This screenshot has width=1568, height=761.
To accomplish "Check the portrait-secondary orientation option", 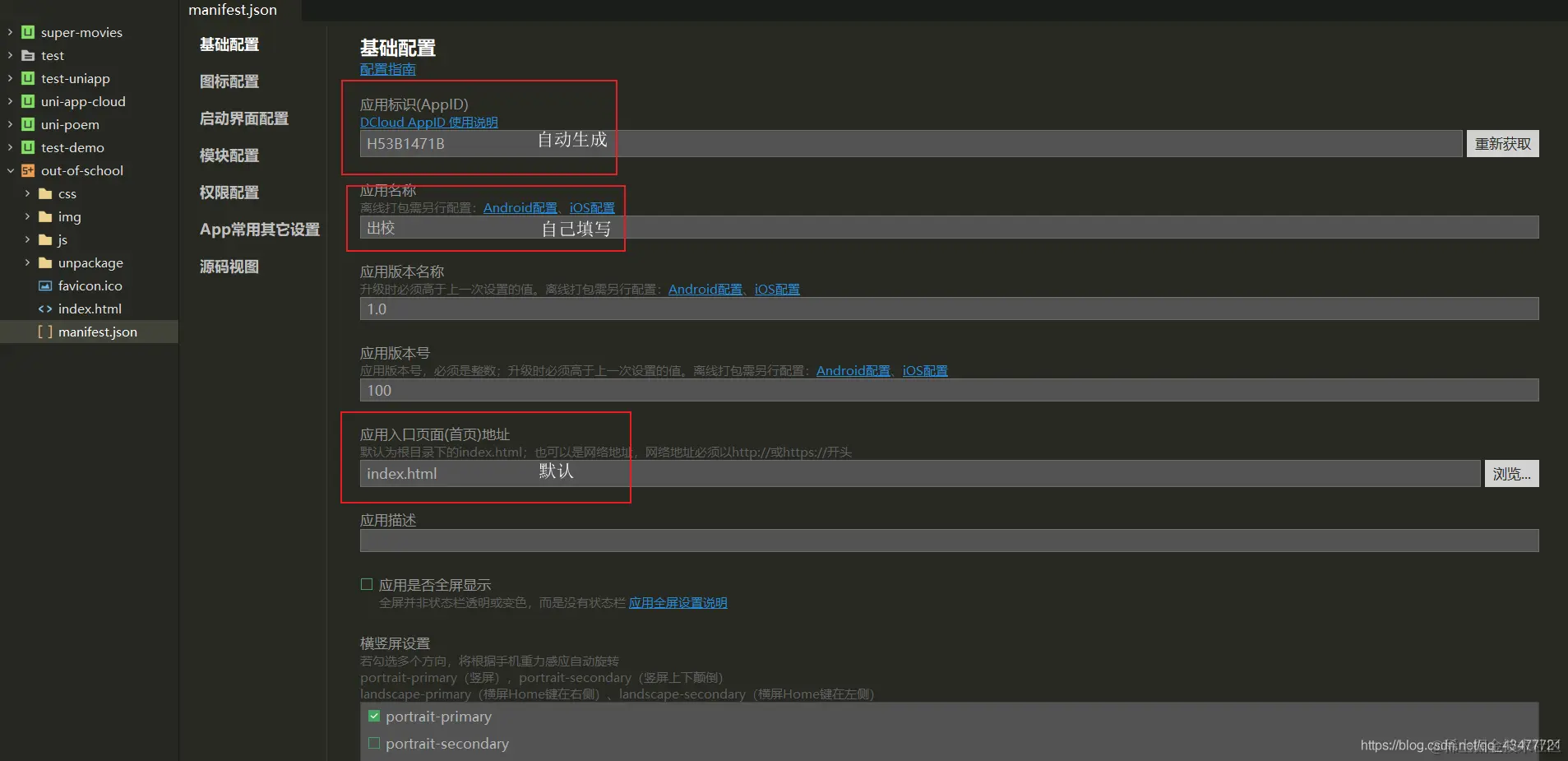I will 374,743.
